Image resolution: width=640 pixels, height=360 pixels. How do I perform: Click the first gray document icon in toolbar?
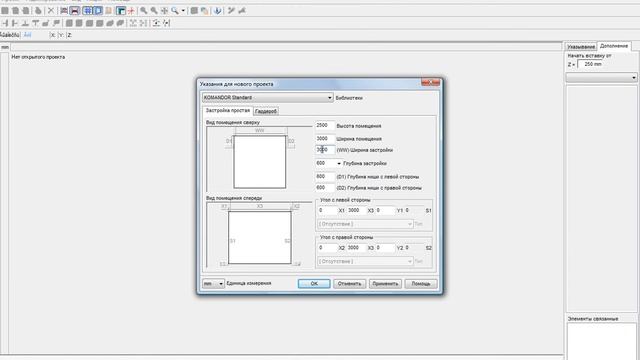point(5,11)
